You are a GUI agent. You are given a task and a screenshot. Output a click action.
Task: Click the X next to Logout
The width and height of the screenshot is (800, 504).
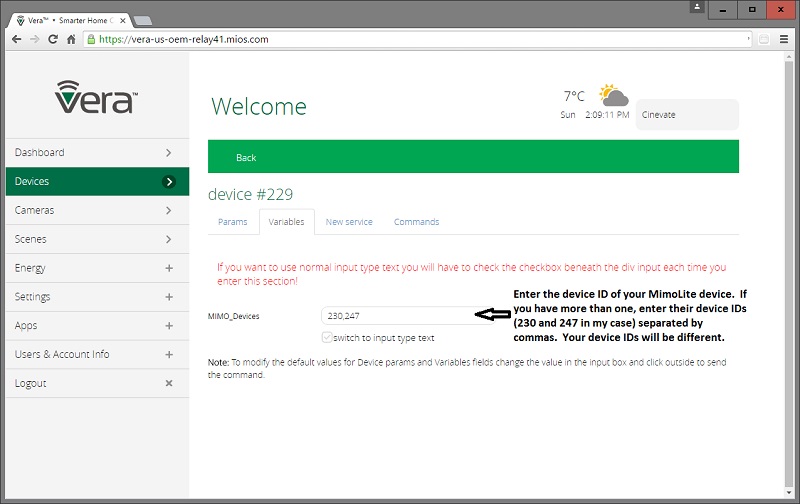pos(169,383)
